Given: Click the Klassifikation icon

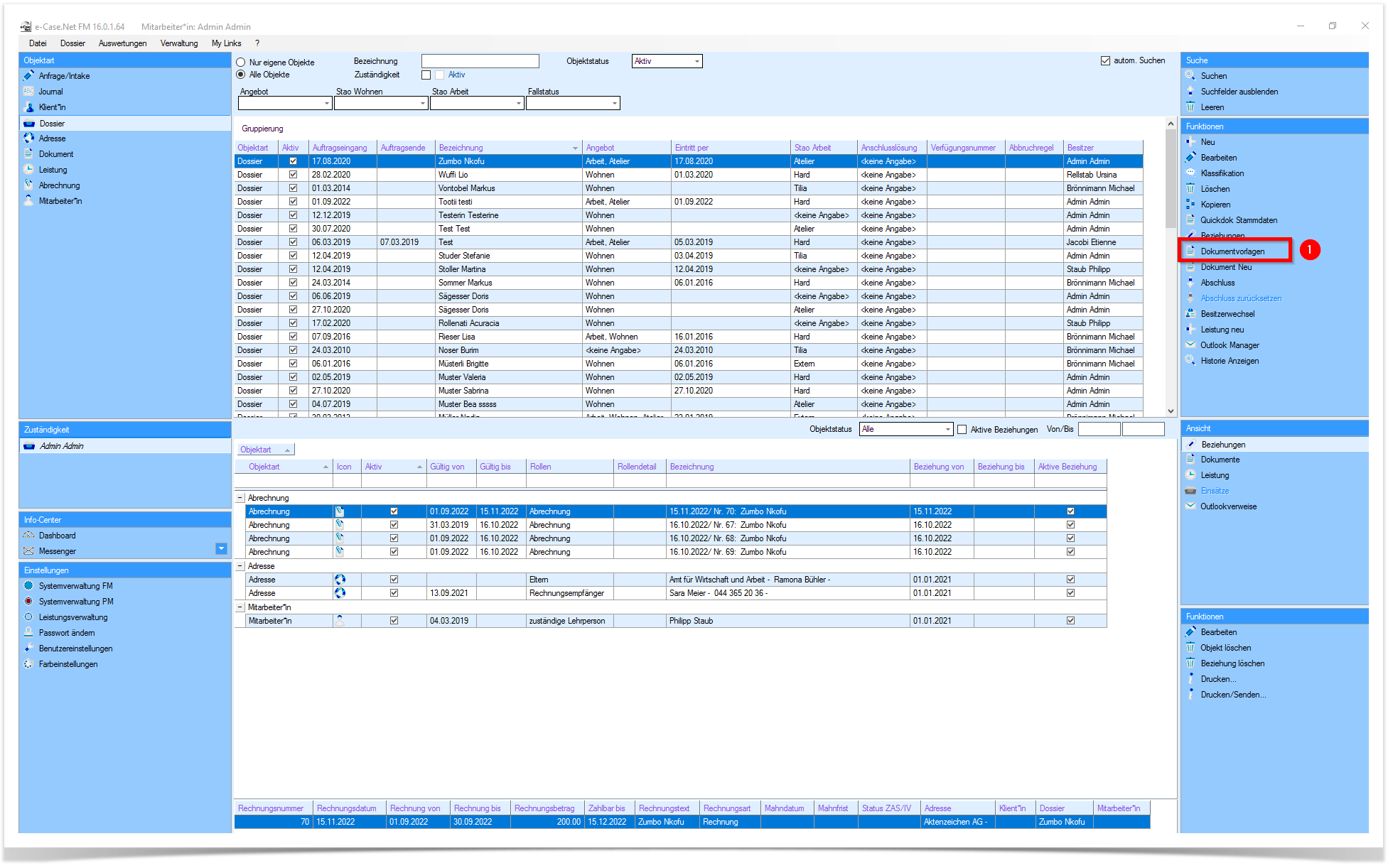Looking at the screenshot, I should [x=1190, y=173].
